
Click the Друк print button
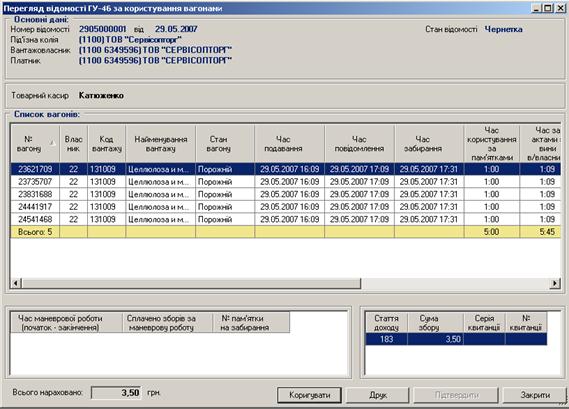pos(378,395)
